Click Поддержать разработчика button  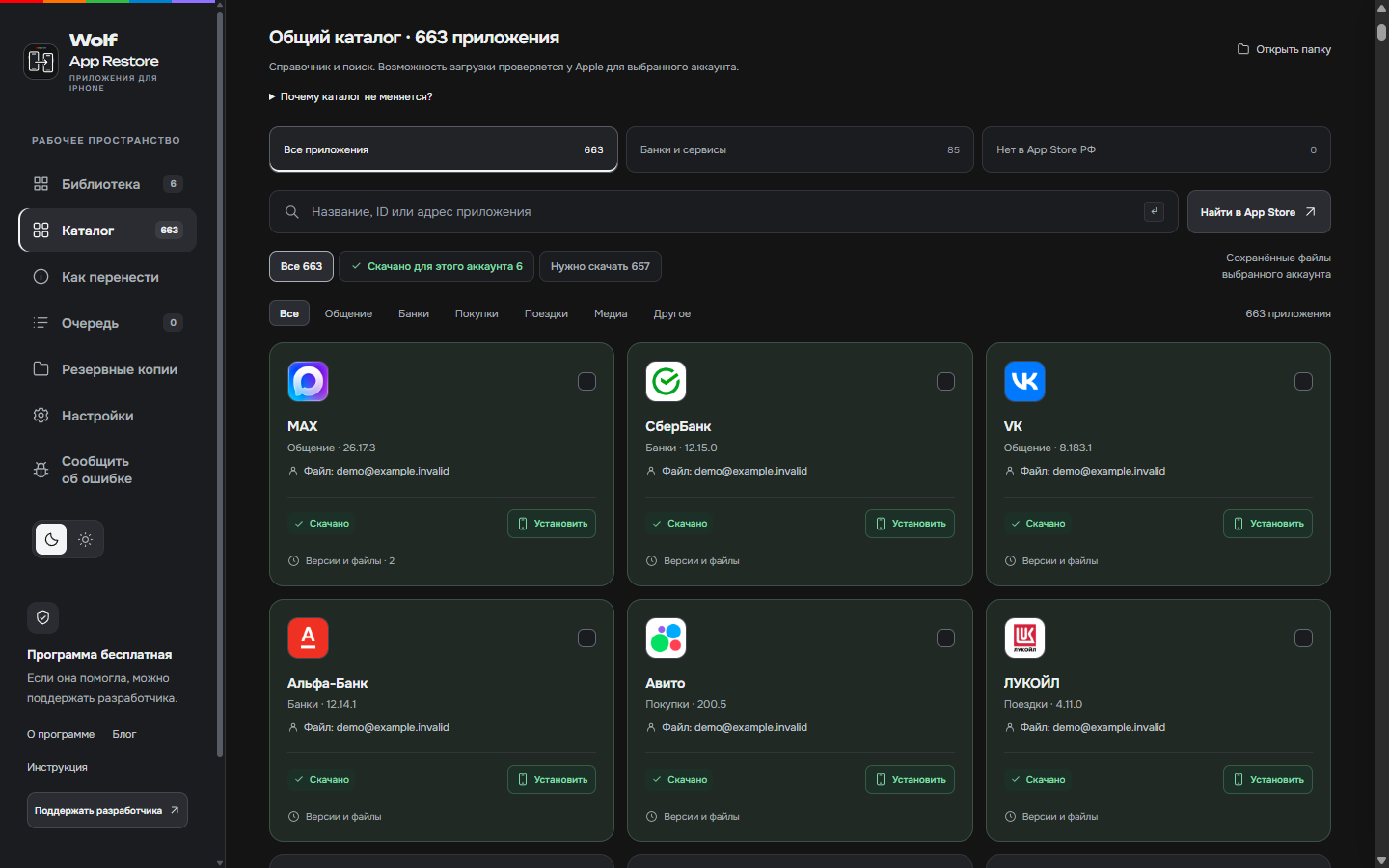click(107, 810)
